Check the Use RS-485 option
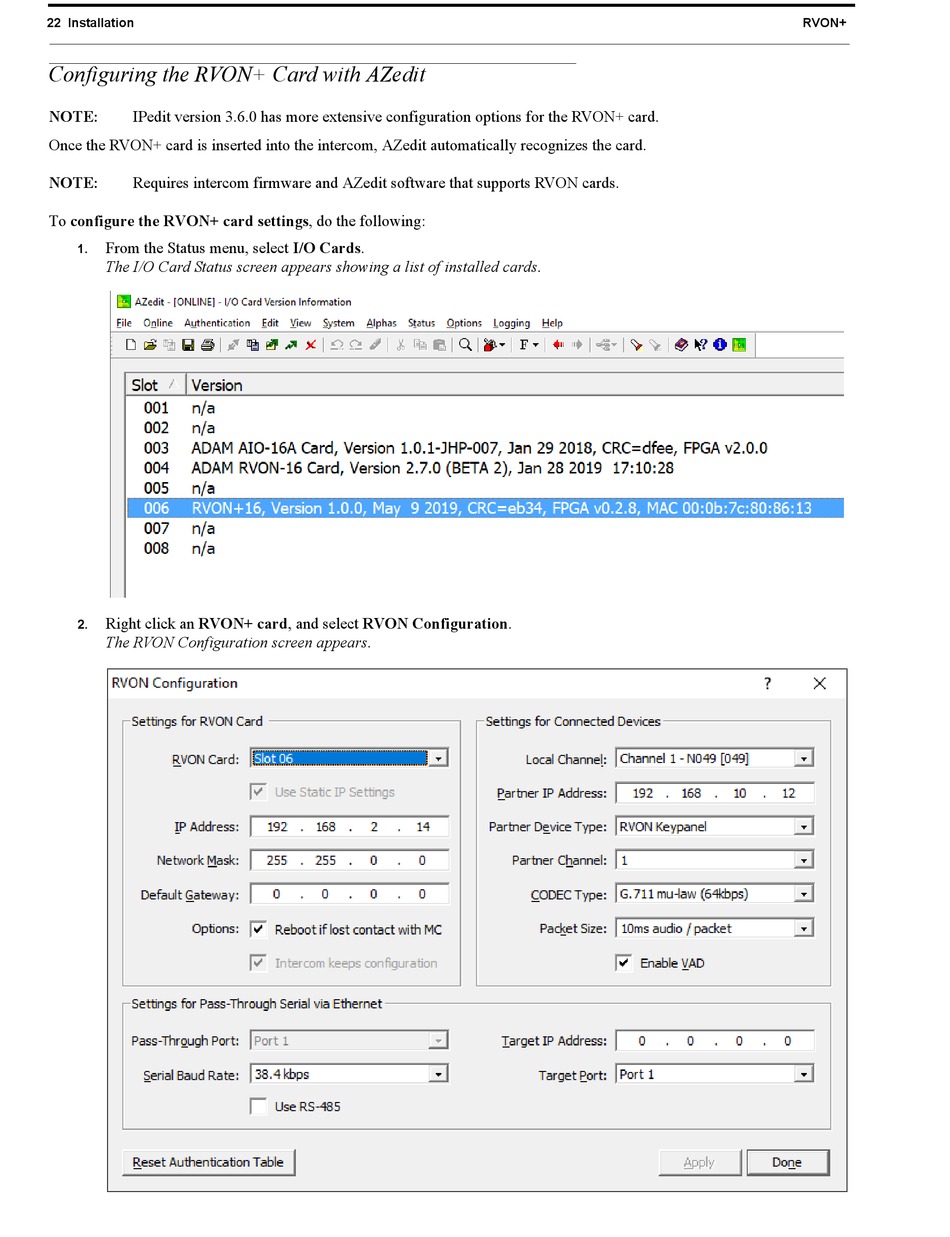This screenshot has width=950, height=1237. pyautogui.click(x=258, y=1106)
